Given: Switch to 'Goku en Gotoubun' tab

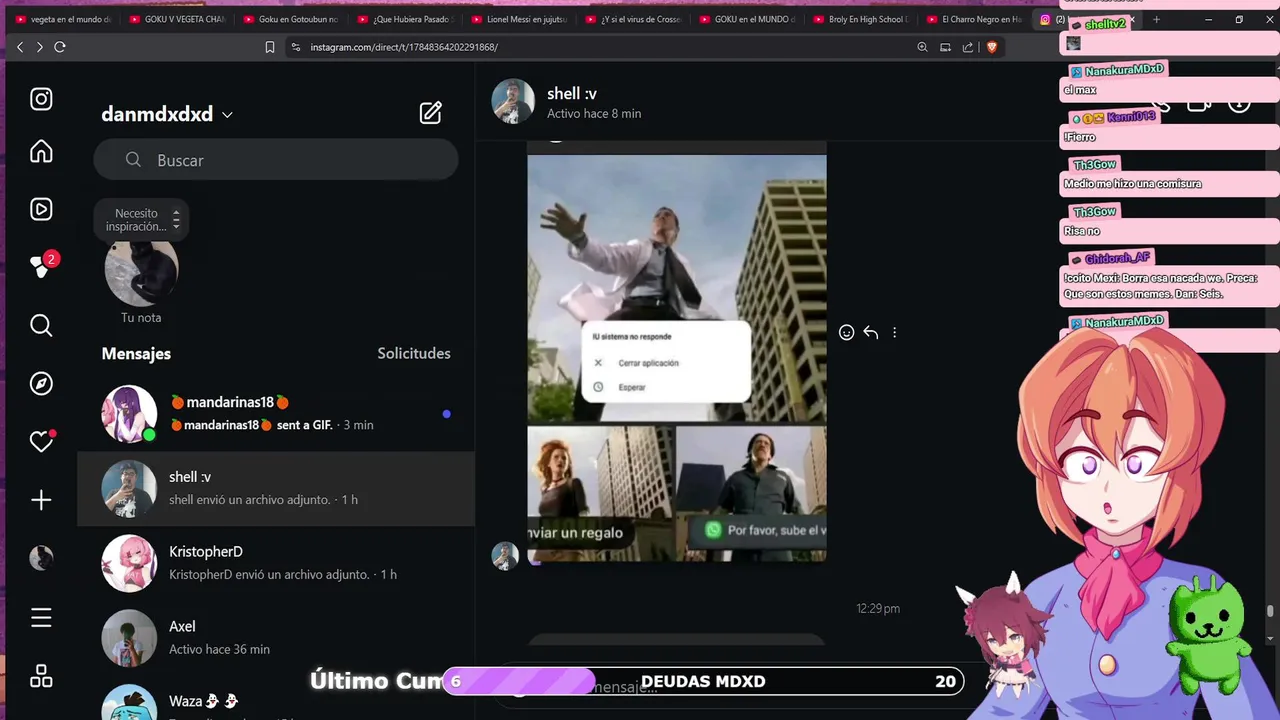Looking at the screenshot, I should pyautogui.click(x=290, y=19).
